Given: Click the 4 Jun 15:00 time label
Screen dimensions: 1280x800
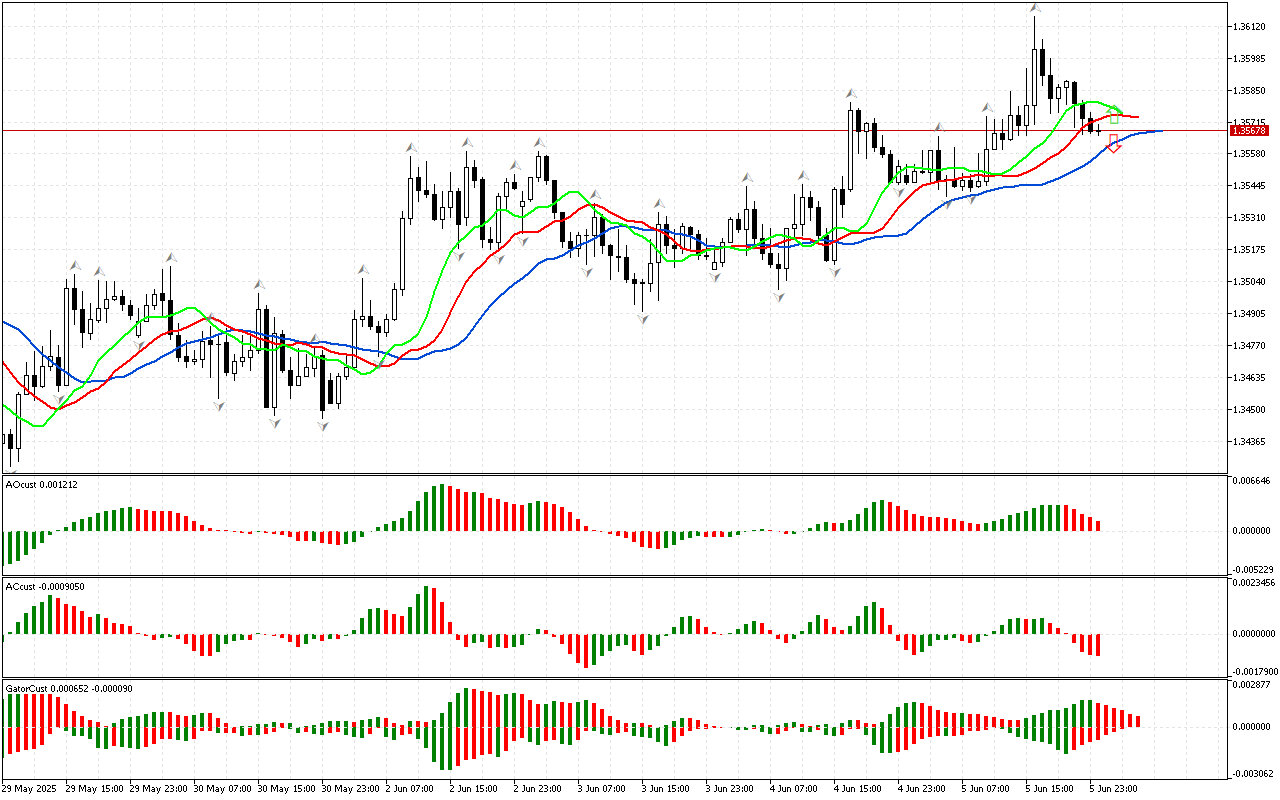Looking at the screenshot, I should (857, 789).
